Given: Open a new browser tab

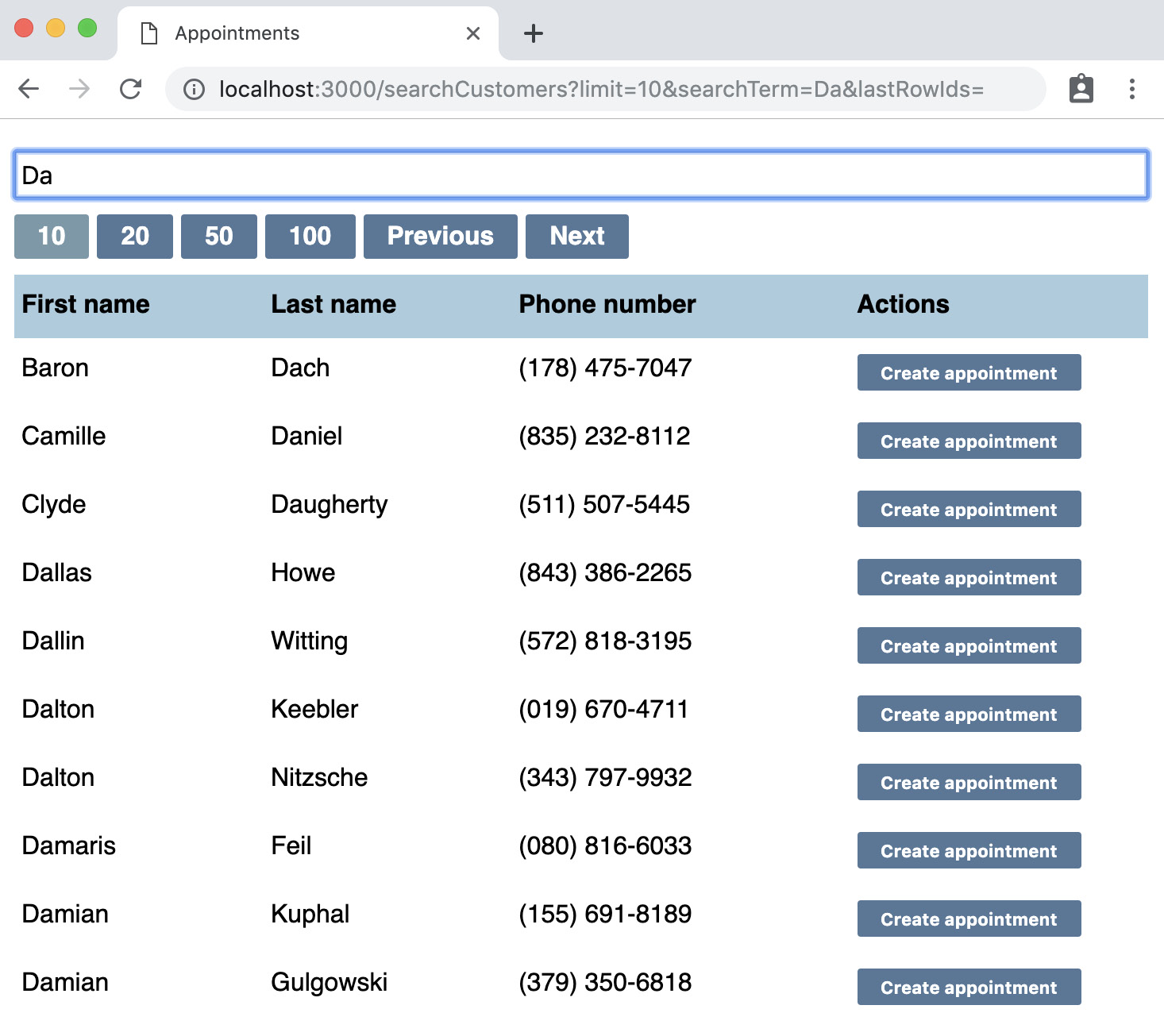Looking at the screenshot, I should [533, 33].
